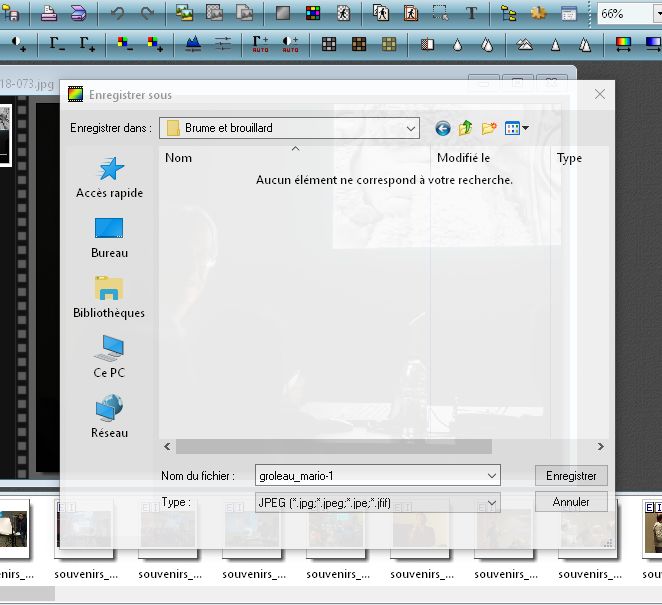Open the image explorer tree icon
The image size is (662, 605).
pos(508,14)
